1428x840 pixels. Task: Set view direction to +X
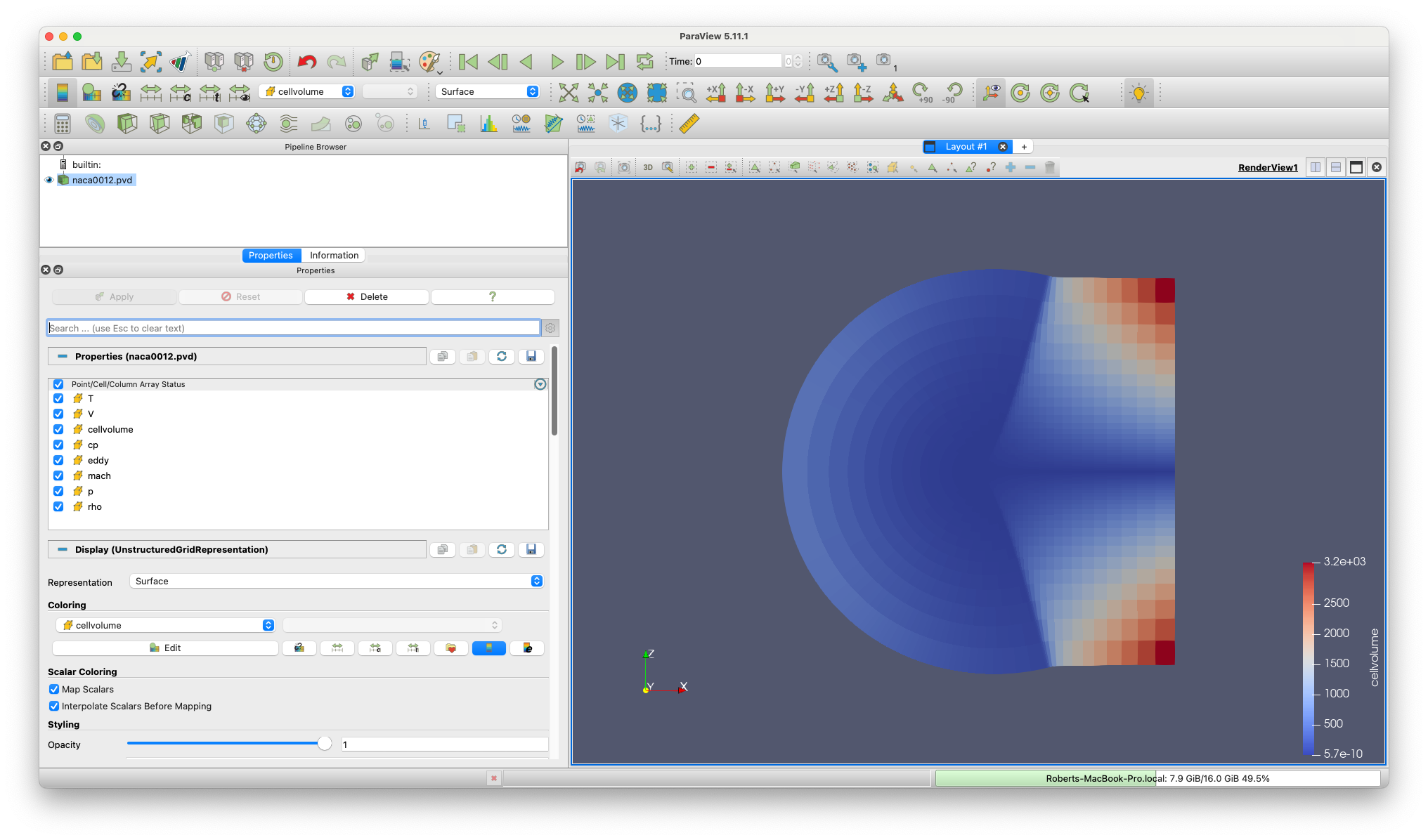(715, 92)
